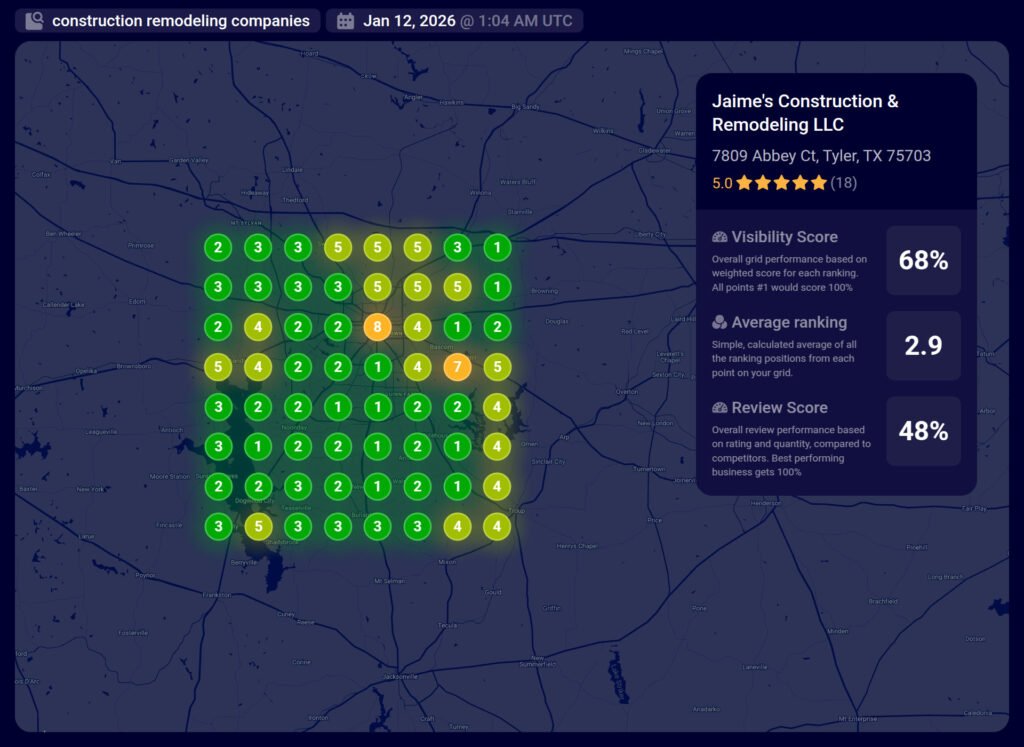The width and height of the screenshot is (1024, 747).
Task: Click the Review Score gauge icon
Action: 719,408
